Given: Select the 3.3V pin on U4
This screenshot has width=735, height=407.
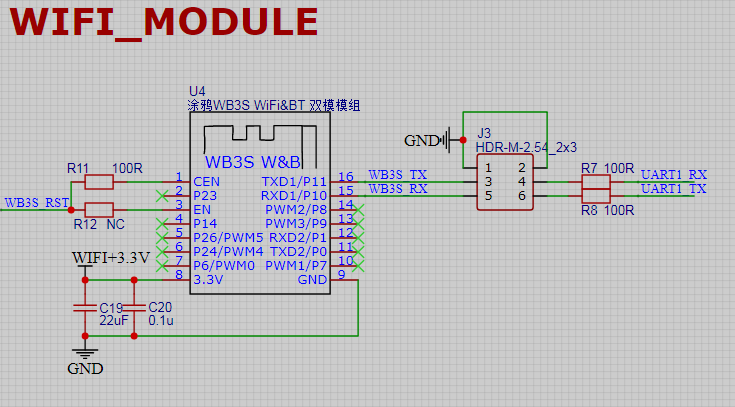Looking at the screenshot, I should [x=208, y=280].
